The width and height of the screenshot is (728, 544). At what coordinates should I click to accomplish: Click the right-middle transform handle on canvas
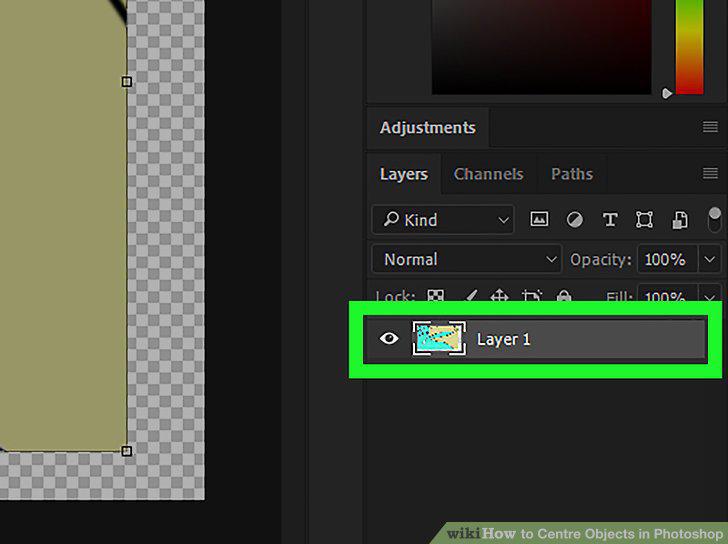pyautogui.click(x=127, y=82)
